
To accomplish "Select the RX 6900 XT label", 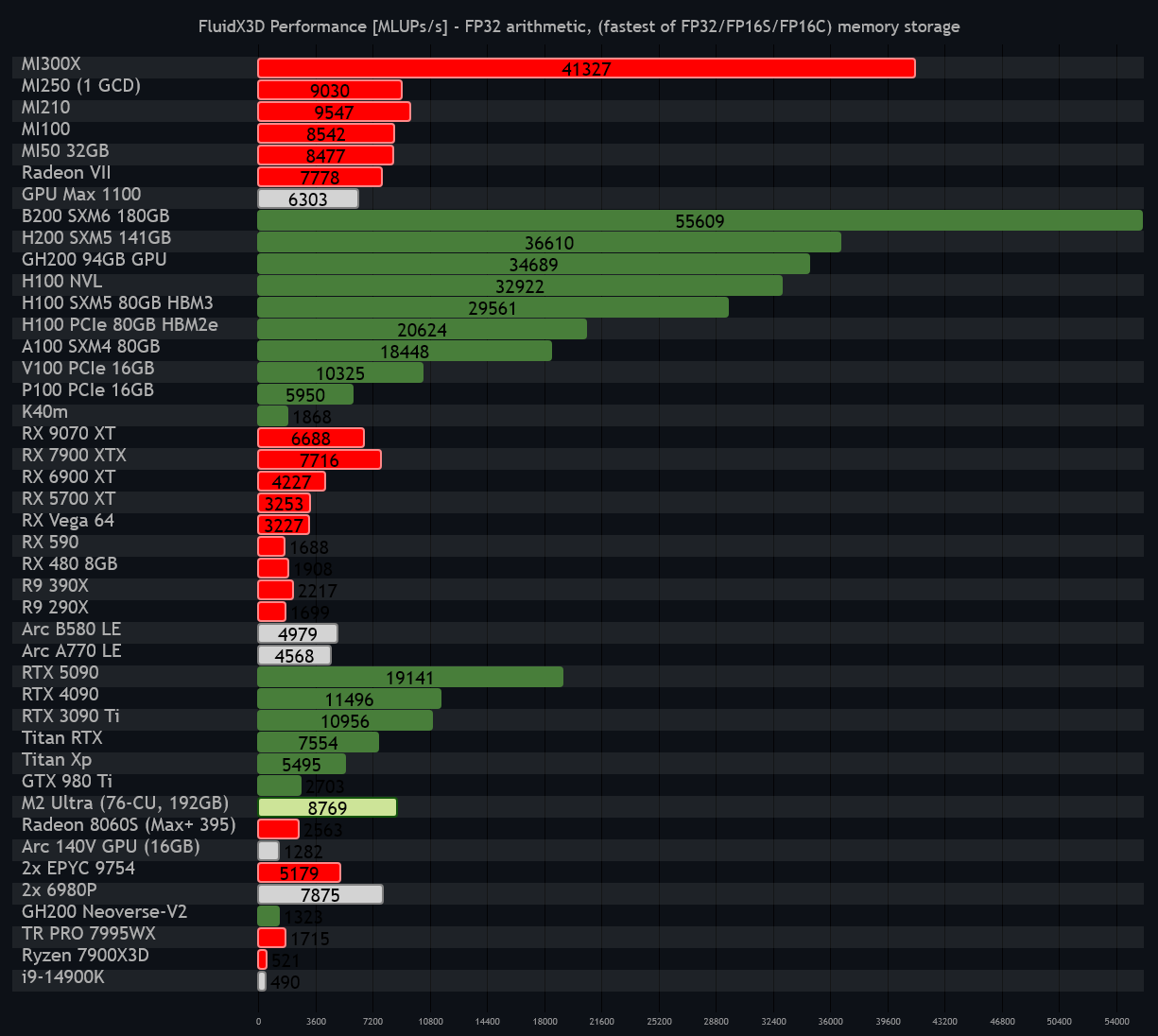I will pyautogui.click(x=69, y=477).
